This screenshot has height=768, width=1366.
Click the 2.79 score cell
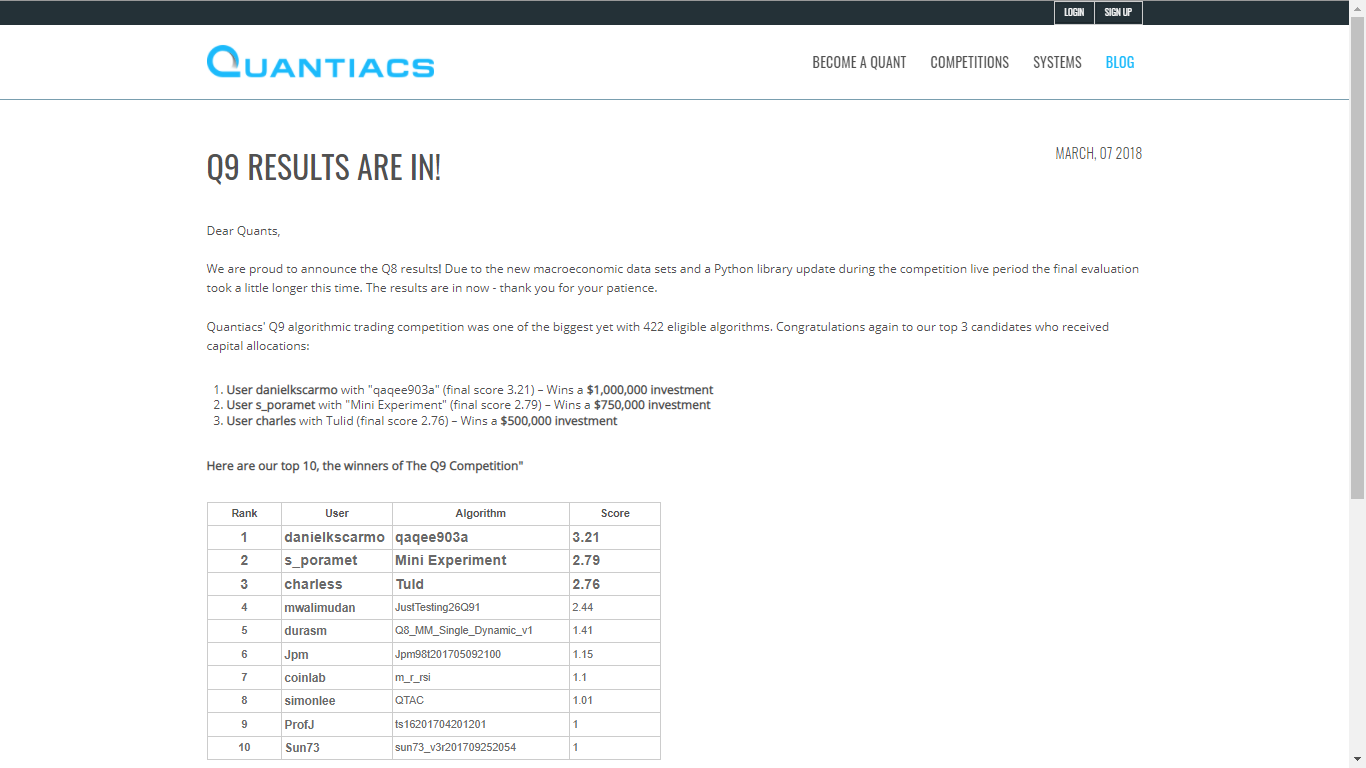[x=615, y=561]
